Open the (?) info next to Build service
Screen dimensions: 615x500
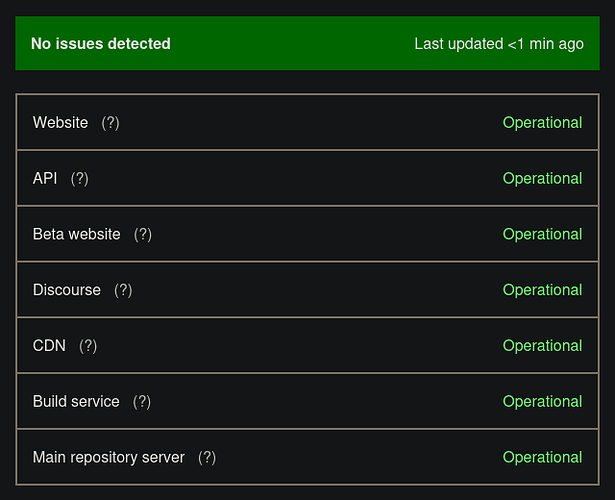click(x=142, y=402)
